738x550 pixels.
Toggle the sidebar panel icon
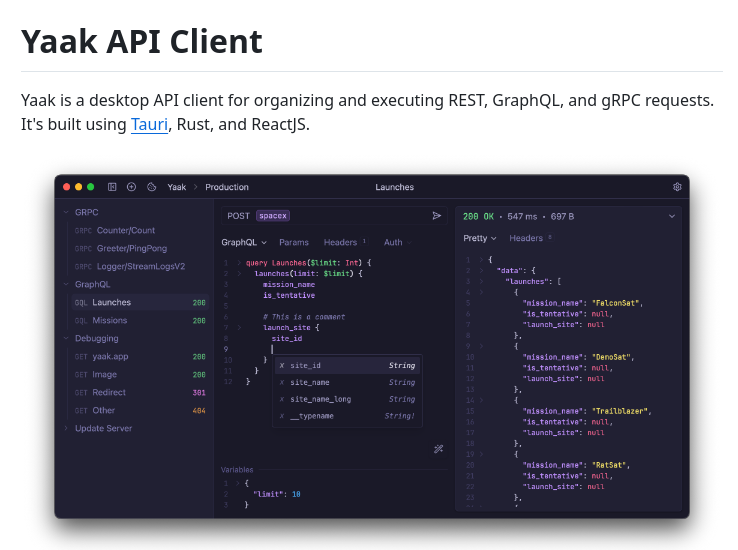[112, 187]
